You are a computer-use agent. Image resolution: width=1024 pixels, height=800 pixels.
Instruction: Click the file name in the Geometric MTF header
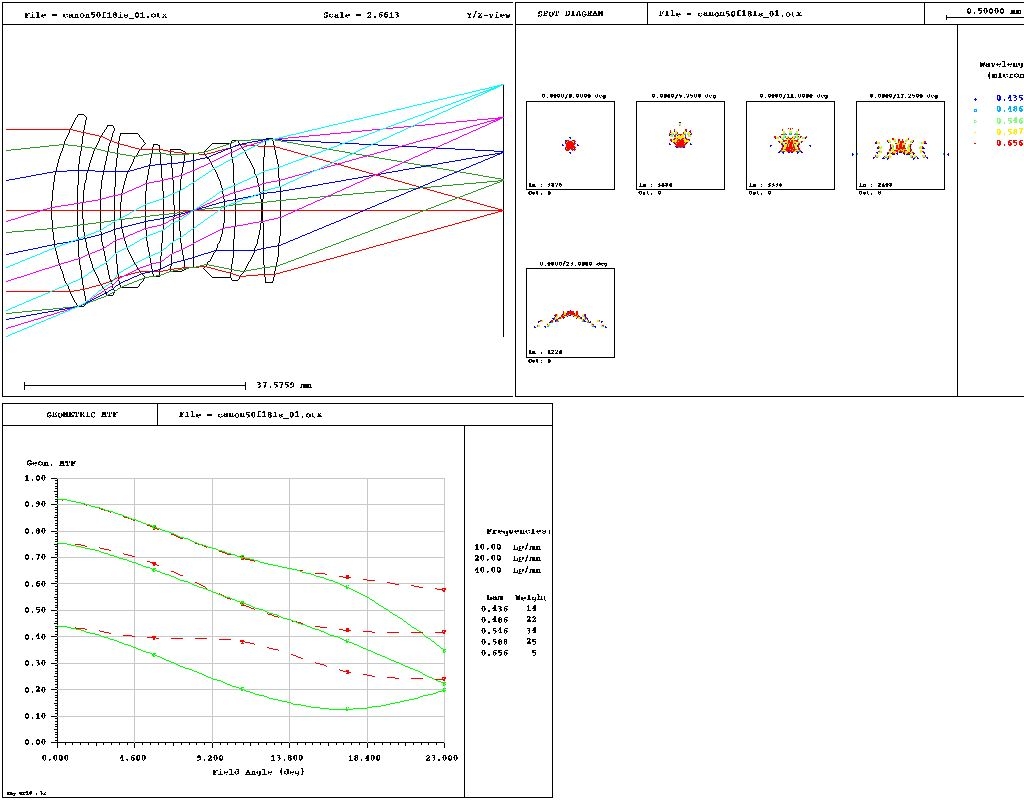tap(250, 415)
